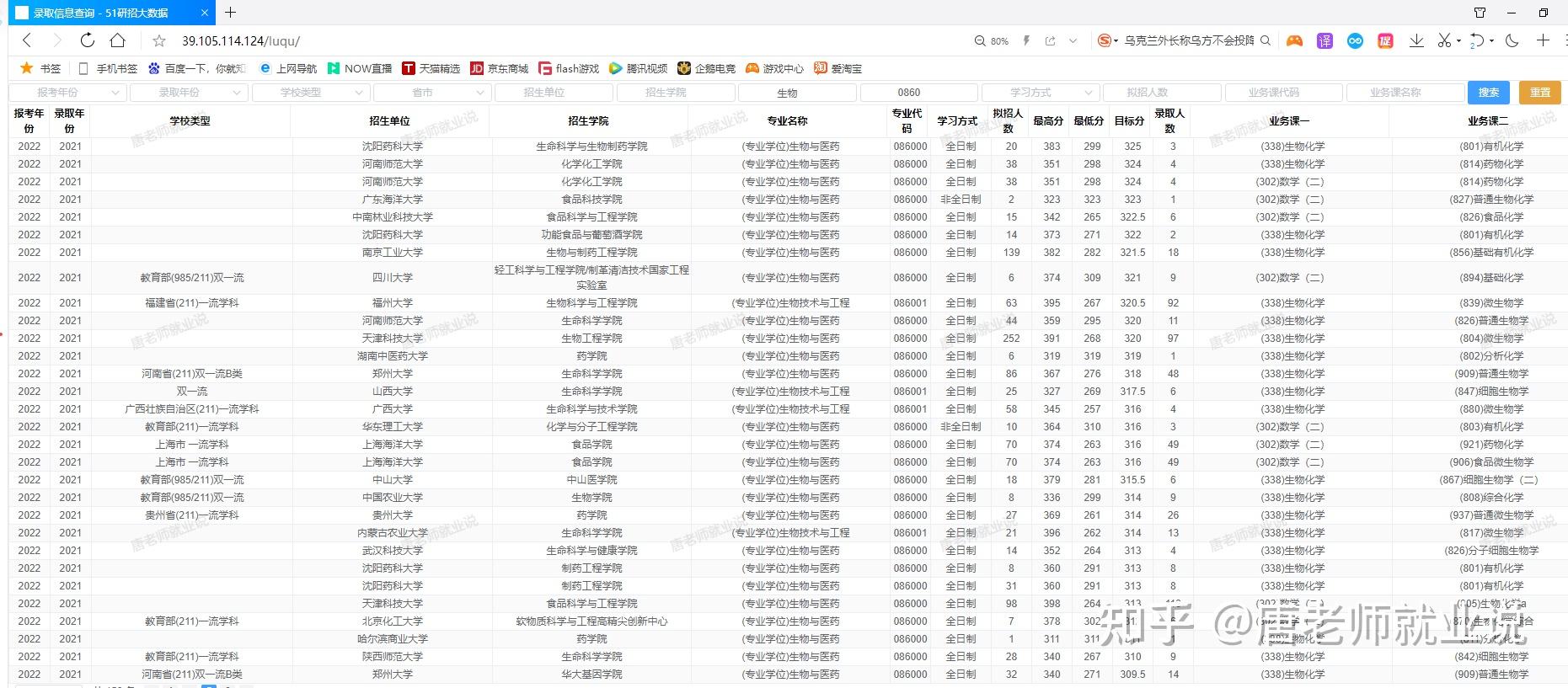The height and width of the screenshot is (688, 1568).
Task: Close the 录取信息查询 tab
Action: (205, 13)
